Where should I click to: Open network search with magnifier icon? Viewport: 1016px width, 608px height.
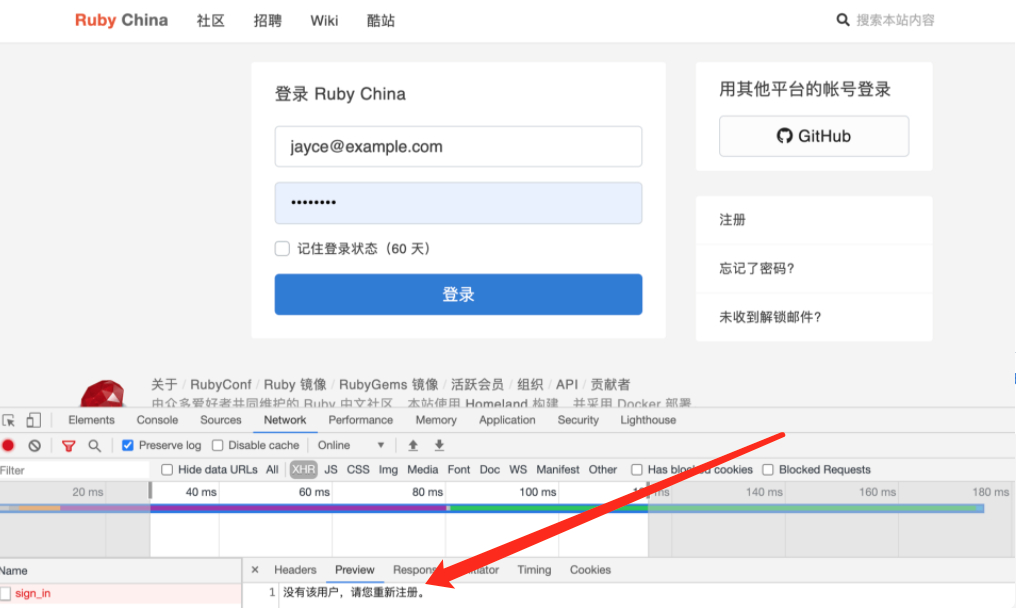95,445
